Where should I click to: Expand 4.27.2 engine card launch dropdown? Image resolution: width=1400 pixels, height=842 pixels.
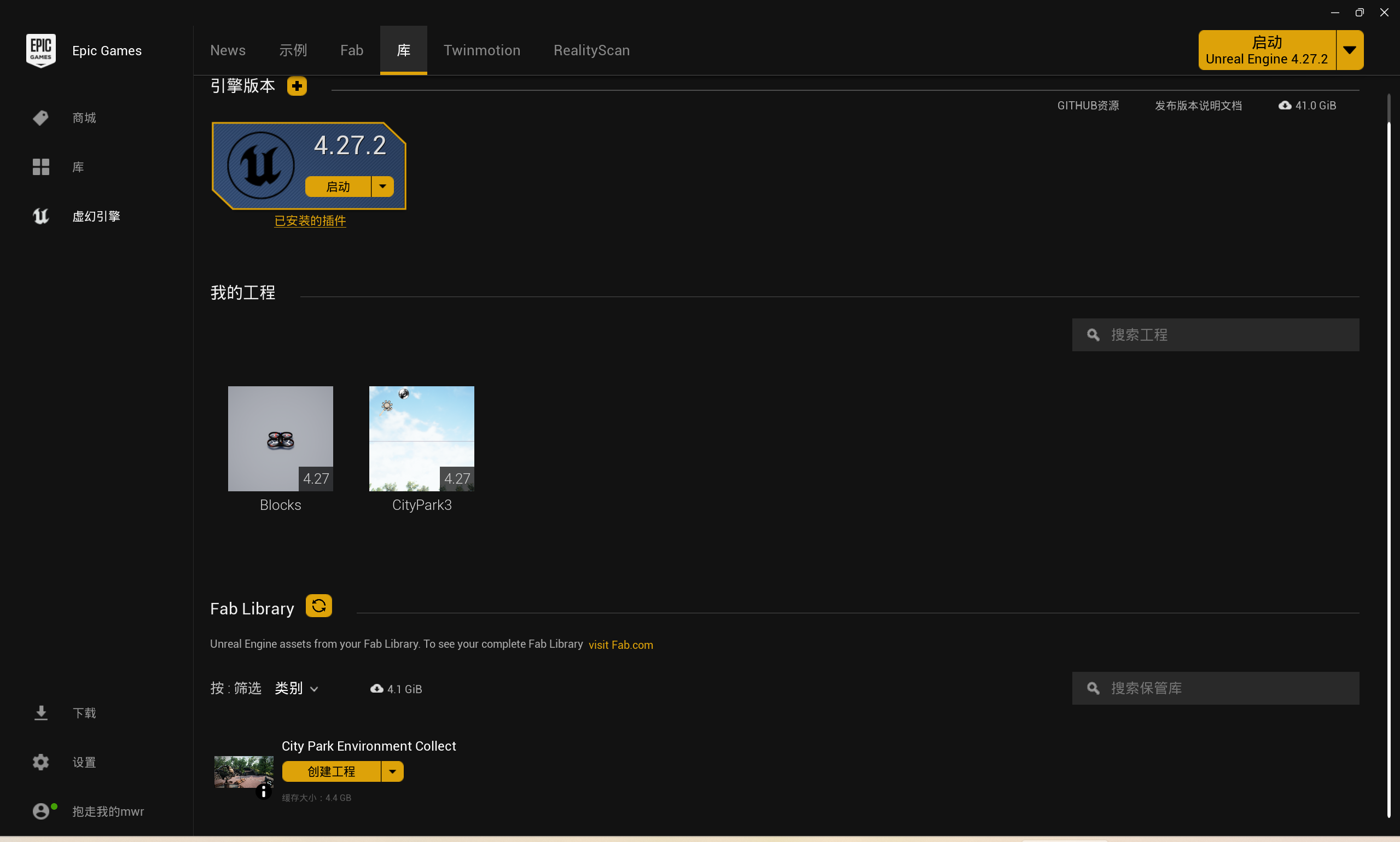[383, 187]
